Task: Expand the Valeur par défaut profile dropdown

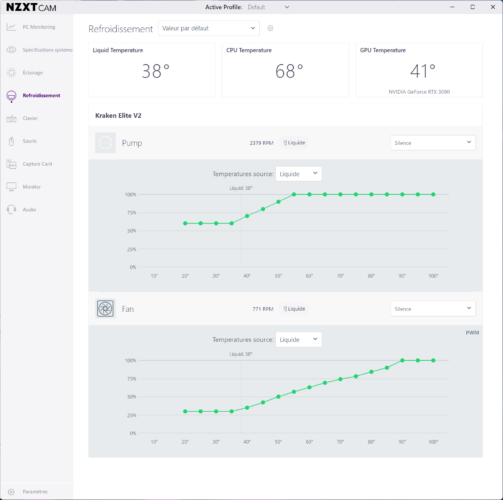Action: (209, 28)
